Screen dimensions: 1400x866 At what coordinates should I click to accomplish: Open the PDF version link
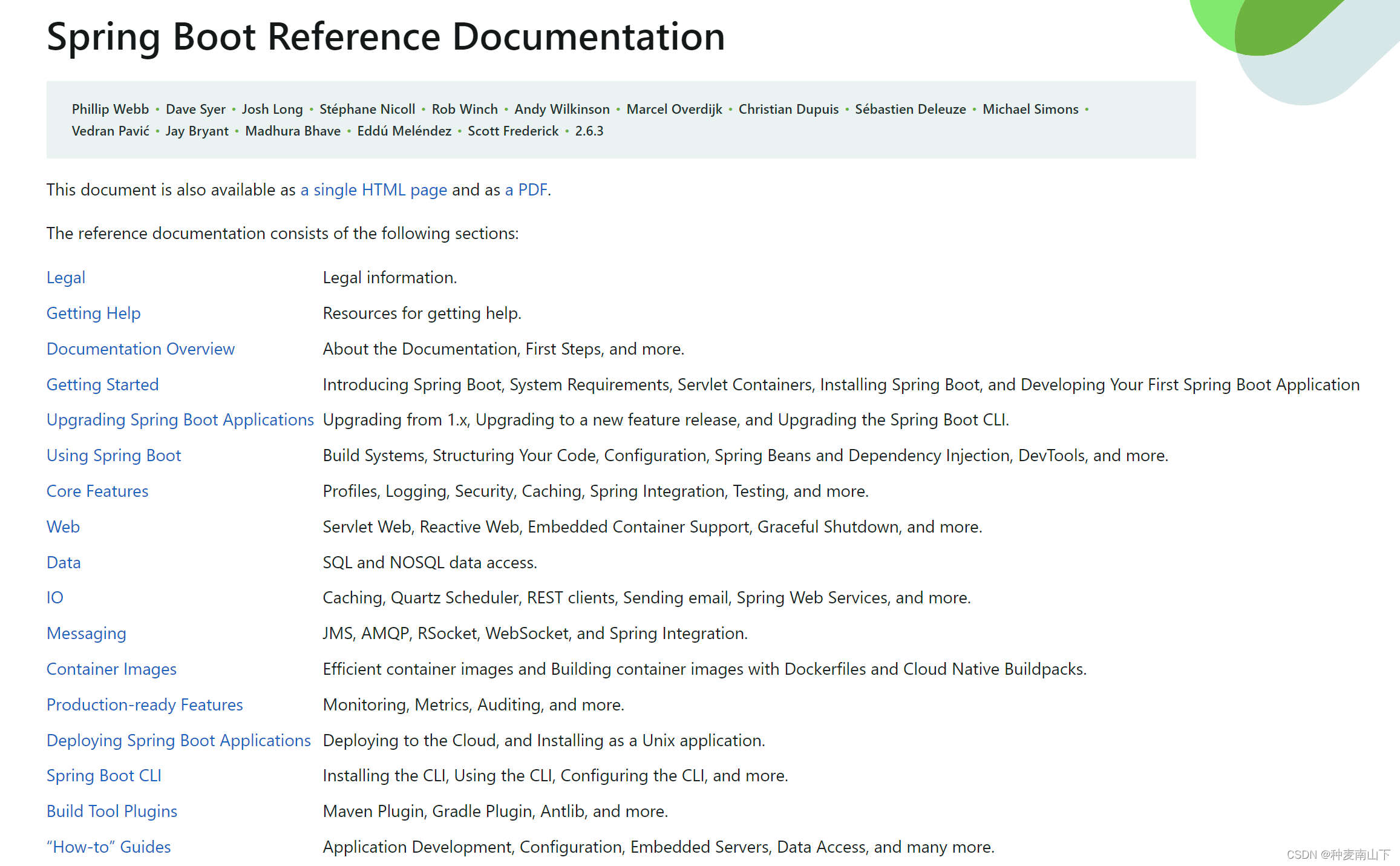526,190
